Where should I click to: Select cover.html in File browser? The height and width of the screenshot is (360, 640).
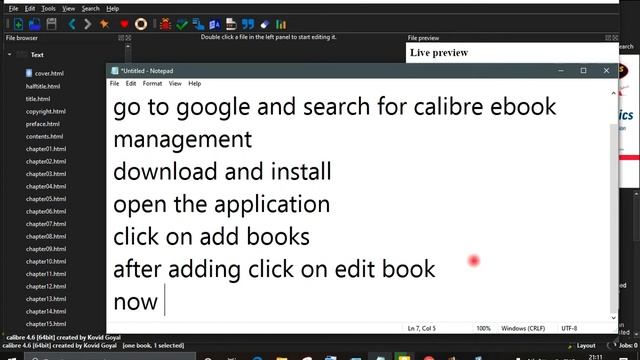click(x=49, y=73)
